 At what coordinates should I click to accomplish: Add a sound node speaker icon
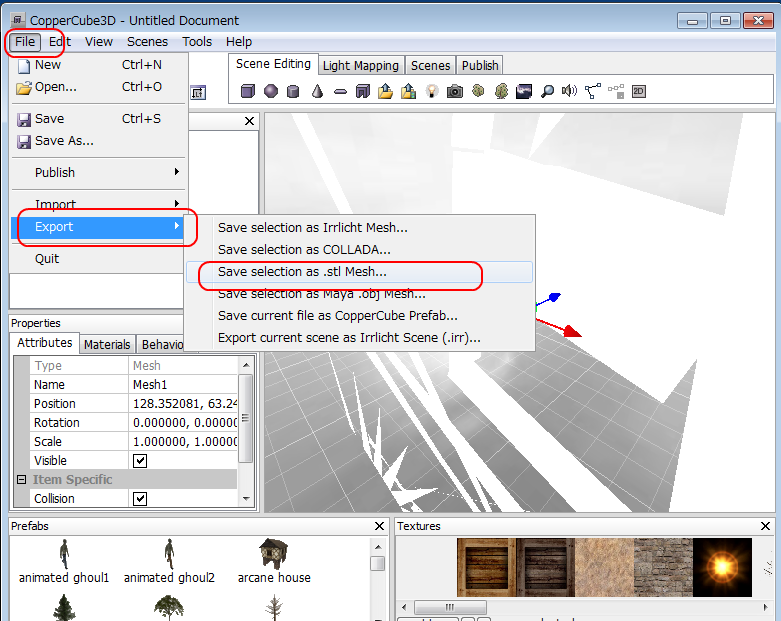coord(569,91)
